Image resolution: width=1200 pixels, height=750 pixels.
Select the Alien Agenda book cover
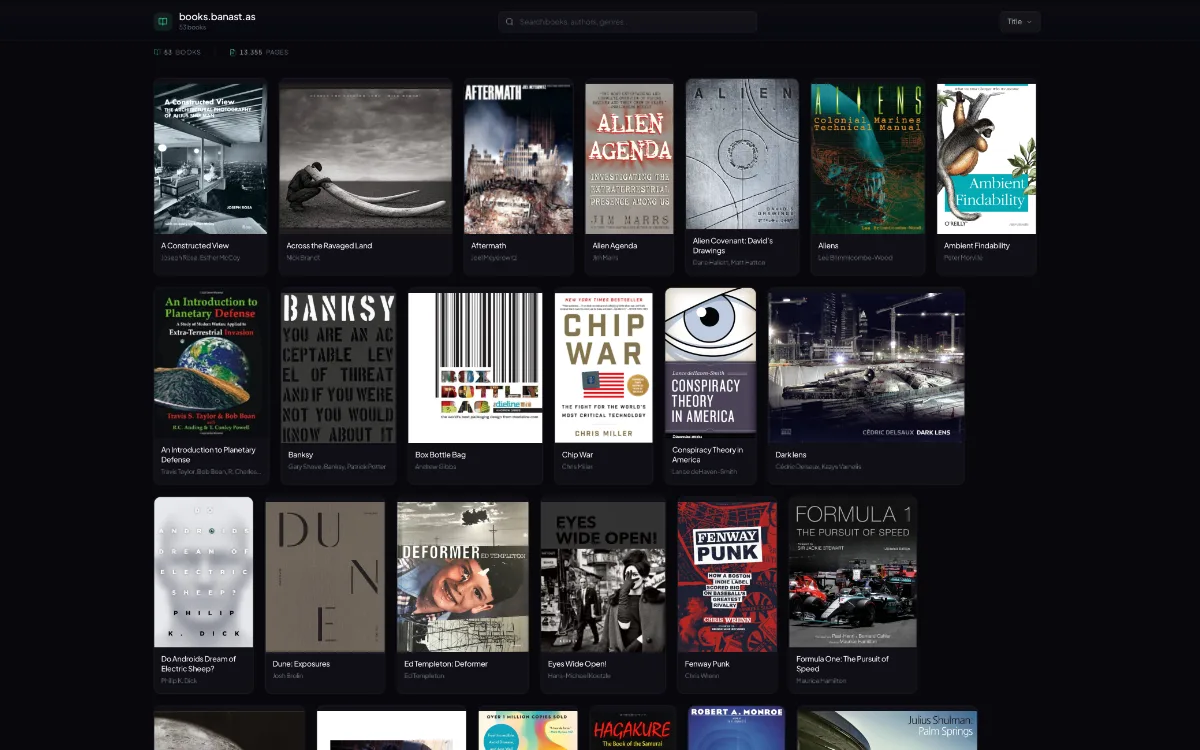click(629, 158)
